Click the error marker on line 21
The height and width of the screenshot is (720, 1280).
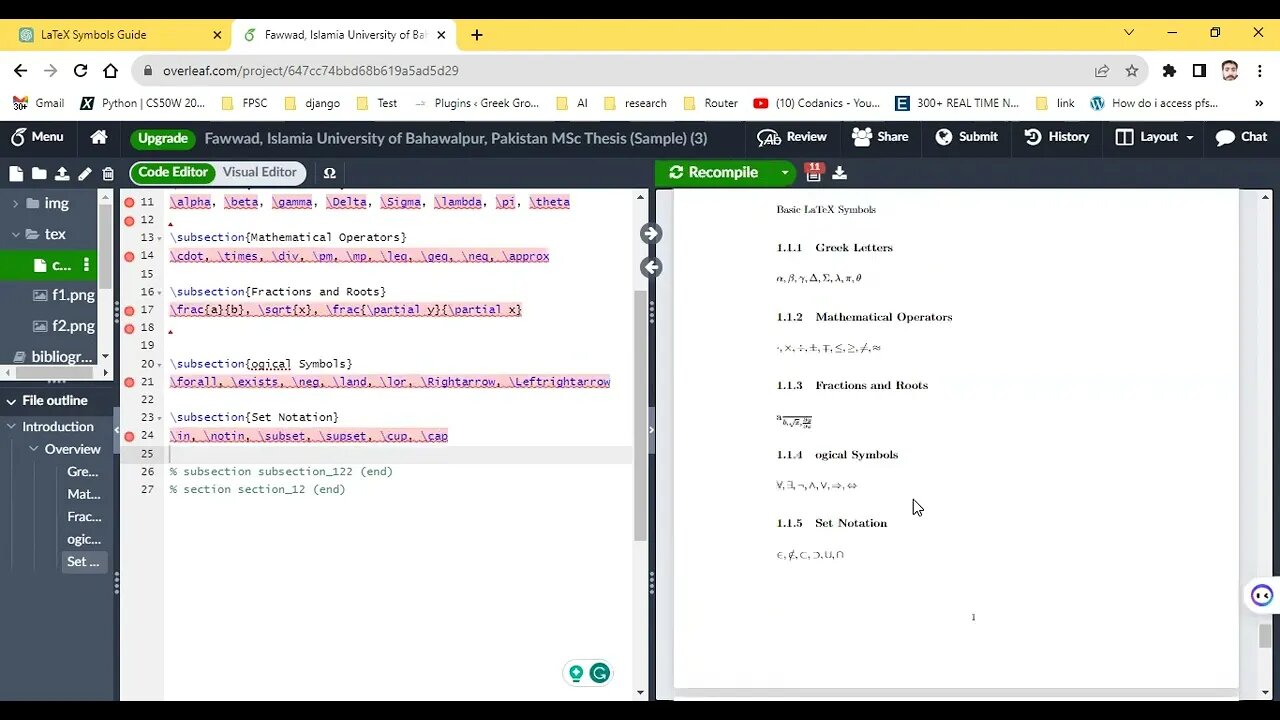point(129,382)
